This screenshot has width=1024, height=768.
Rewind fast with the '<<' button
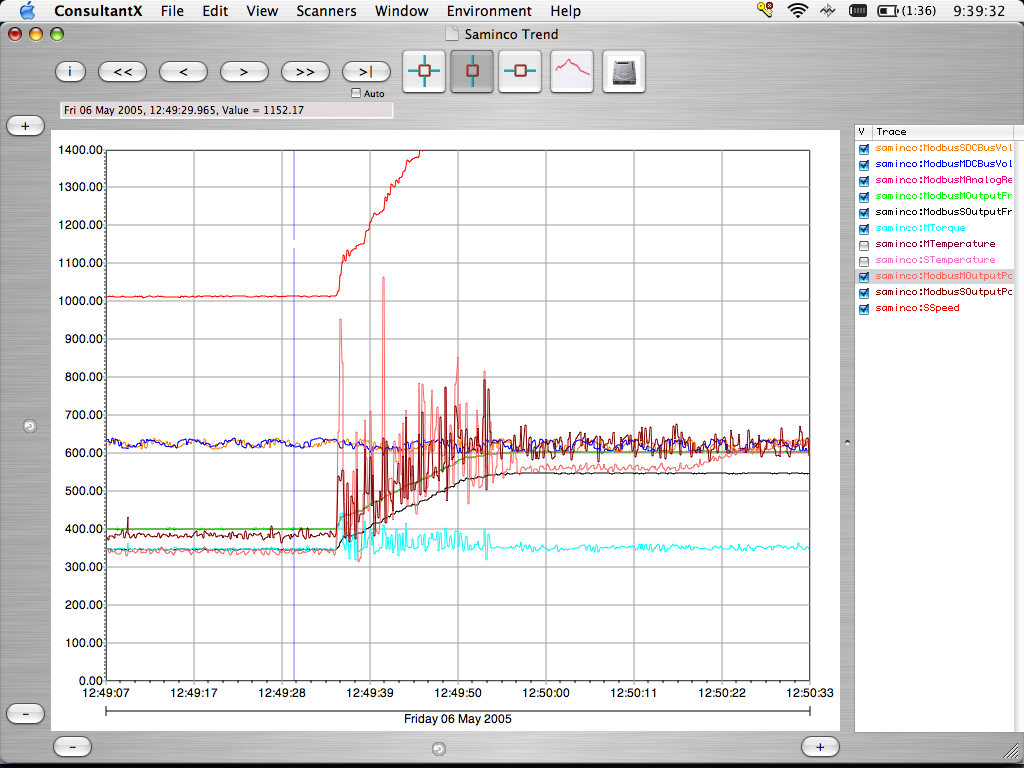(124, 71)
